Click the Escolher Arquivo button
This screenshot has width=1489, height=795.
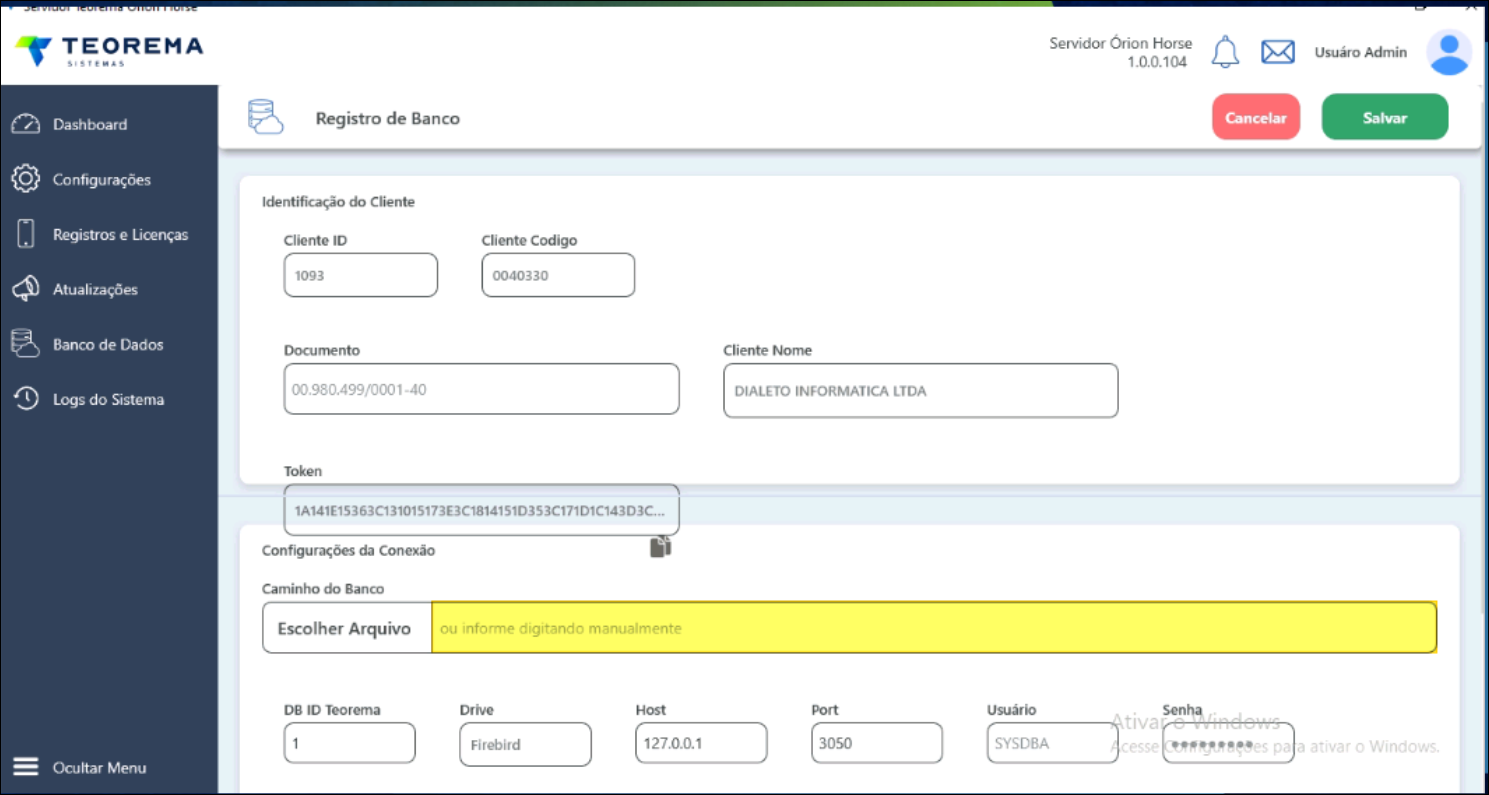click(x=347, y=628)
